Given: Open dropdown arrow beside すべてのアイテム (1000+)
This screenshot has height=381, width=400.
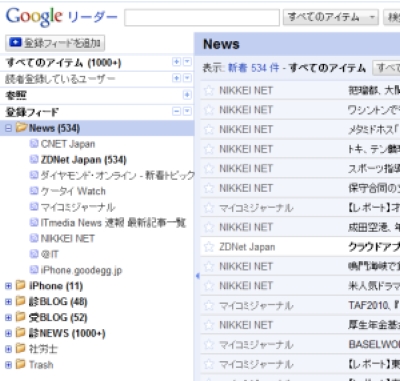Looking at the screenshot, I should (x=187, y=62).
